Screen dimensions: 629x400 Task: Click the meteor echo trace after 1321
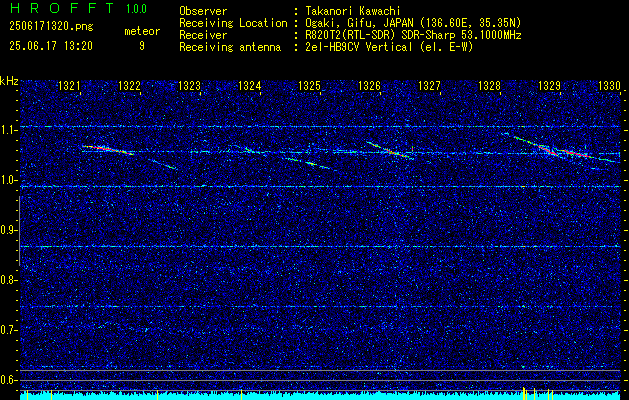coord(108,150)
